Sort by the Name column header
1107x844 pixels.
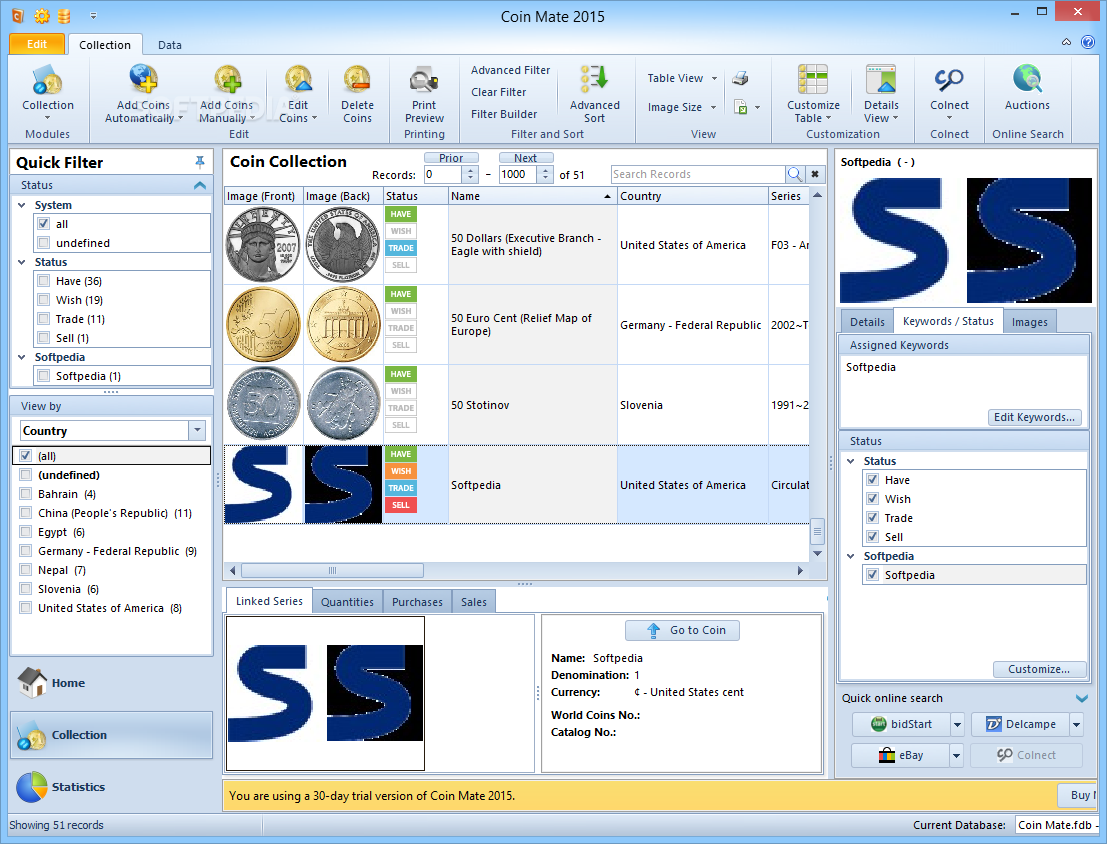click(532, 196)
